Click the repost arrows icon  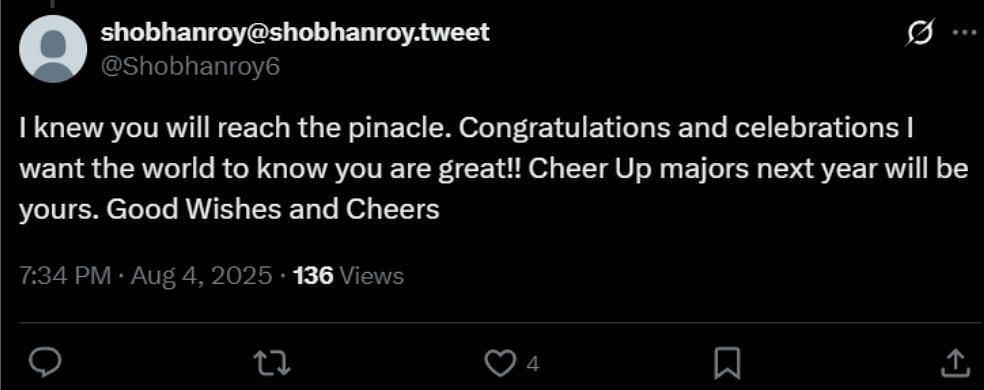pos(272,363)
